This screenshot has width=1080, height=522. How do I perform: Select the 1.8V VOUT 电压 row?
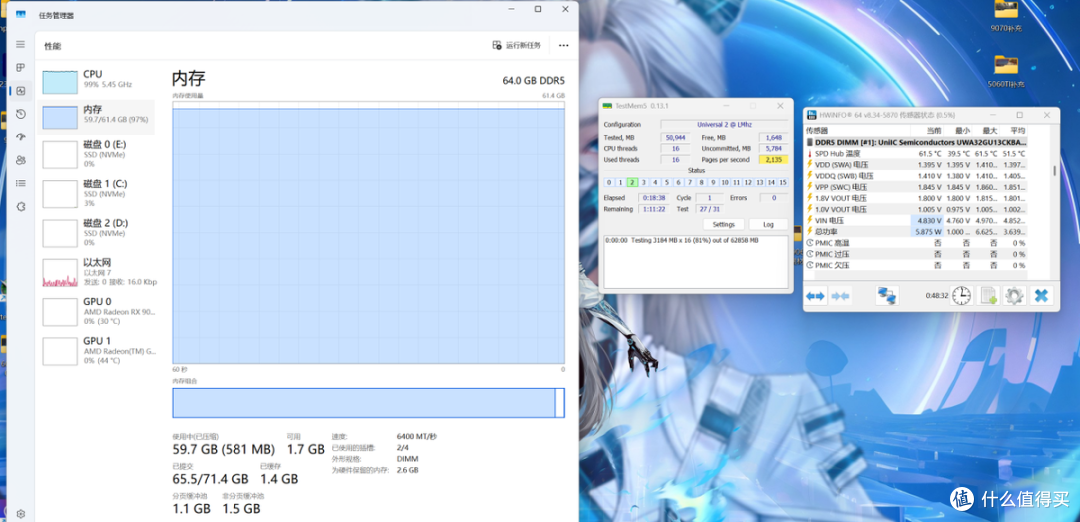point(916,198)
